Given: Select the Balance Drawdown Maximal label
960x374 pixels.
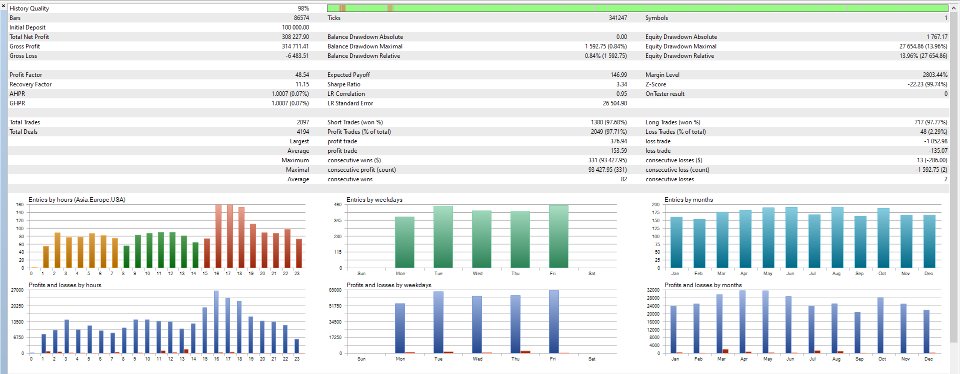Looking at the screenshot, I should coord(365,47).
